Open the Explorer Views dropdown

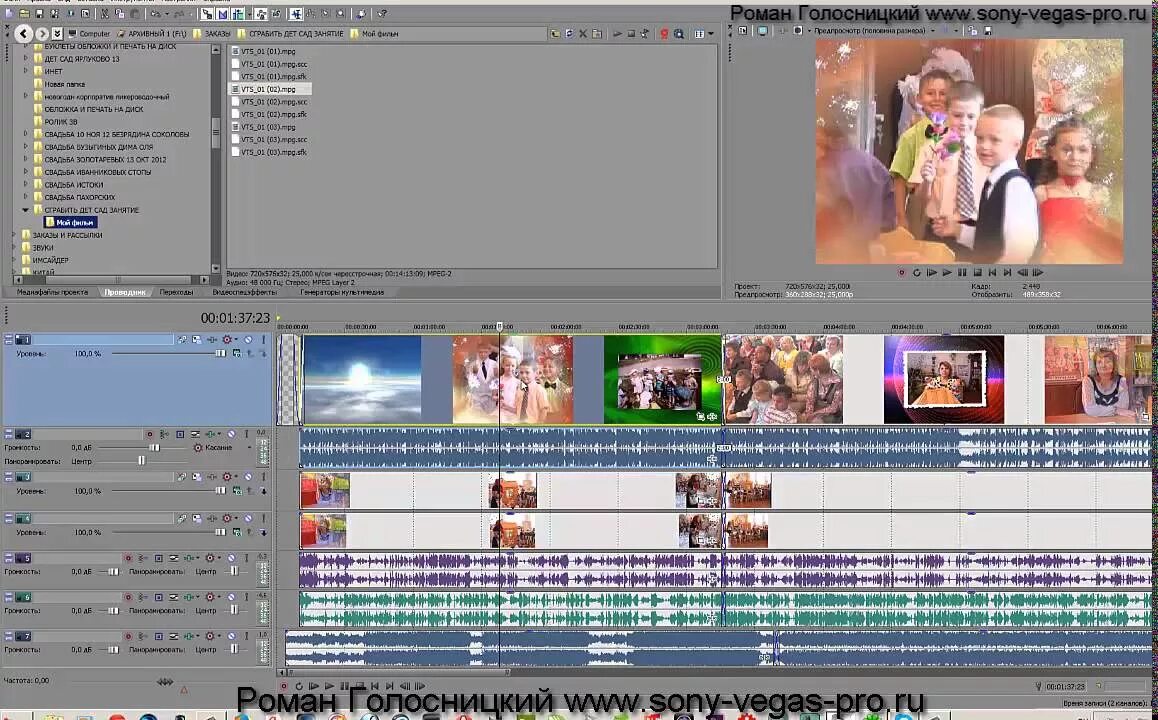pyautogui.click(x=711, y=33)
